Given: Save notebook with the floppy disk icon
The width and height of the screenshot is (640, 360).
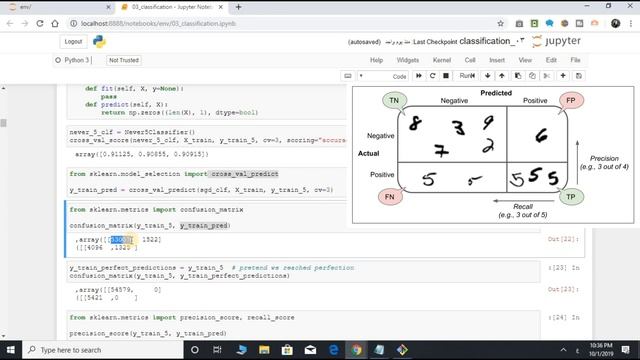Looking at the screenshot, I should (x=579, y=76).
